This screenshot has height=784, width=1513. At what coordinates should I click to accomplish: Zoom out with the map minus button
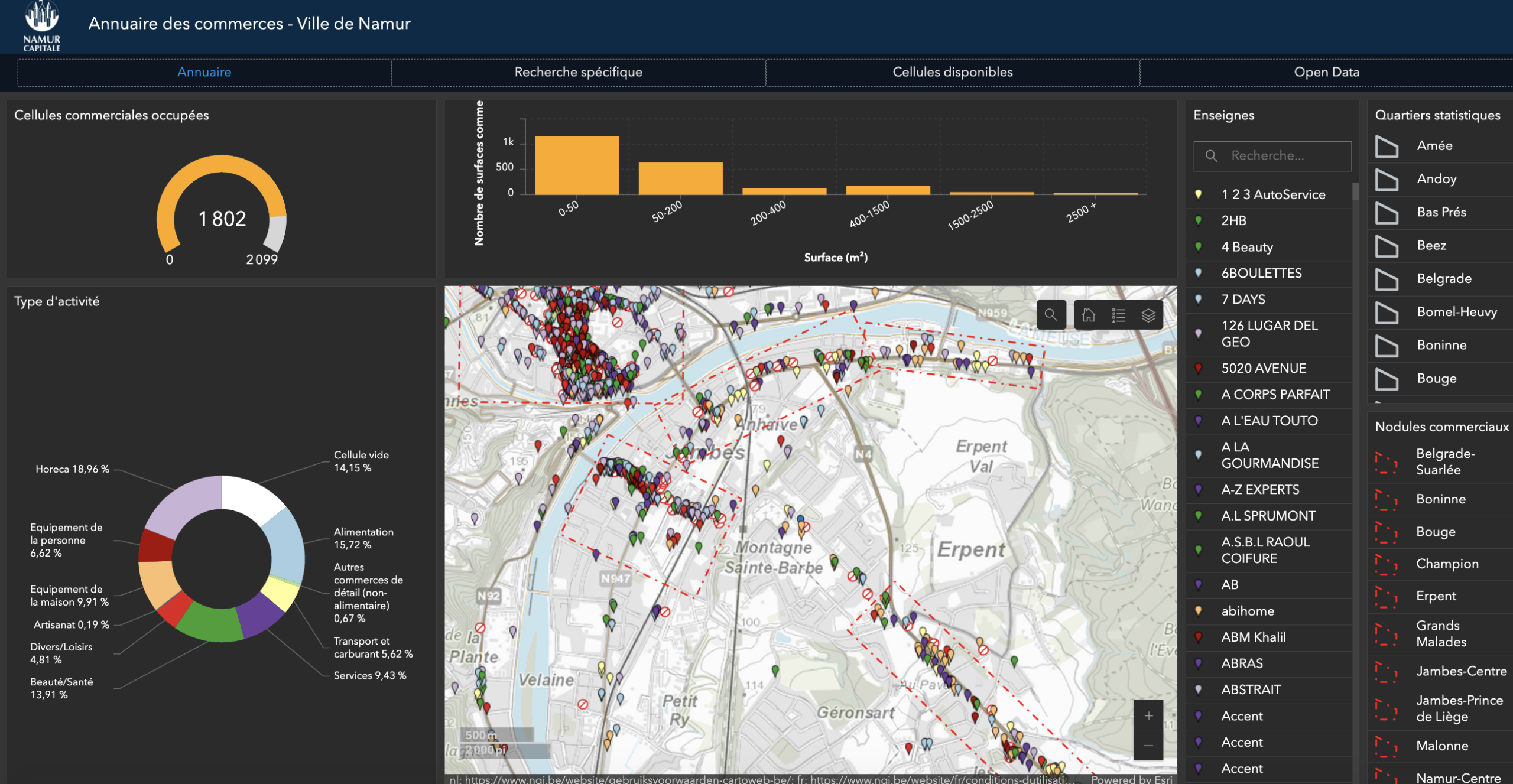1148,746
